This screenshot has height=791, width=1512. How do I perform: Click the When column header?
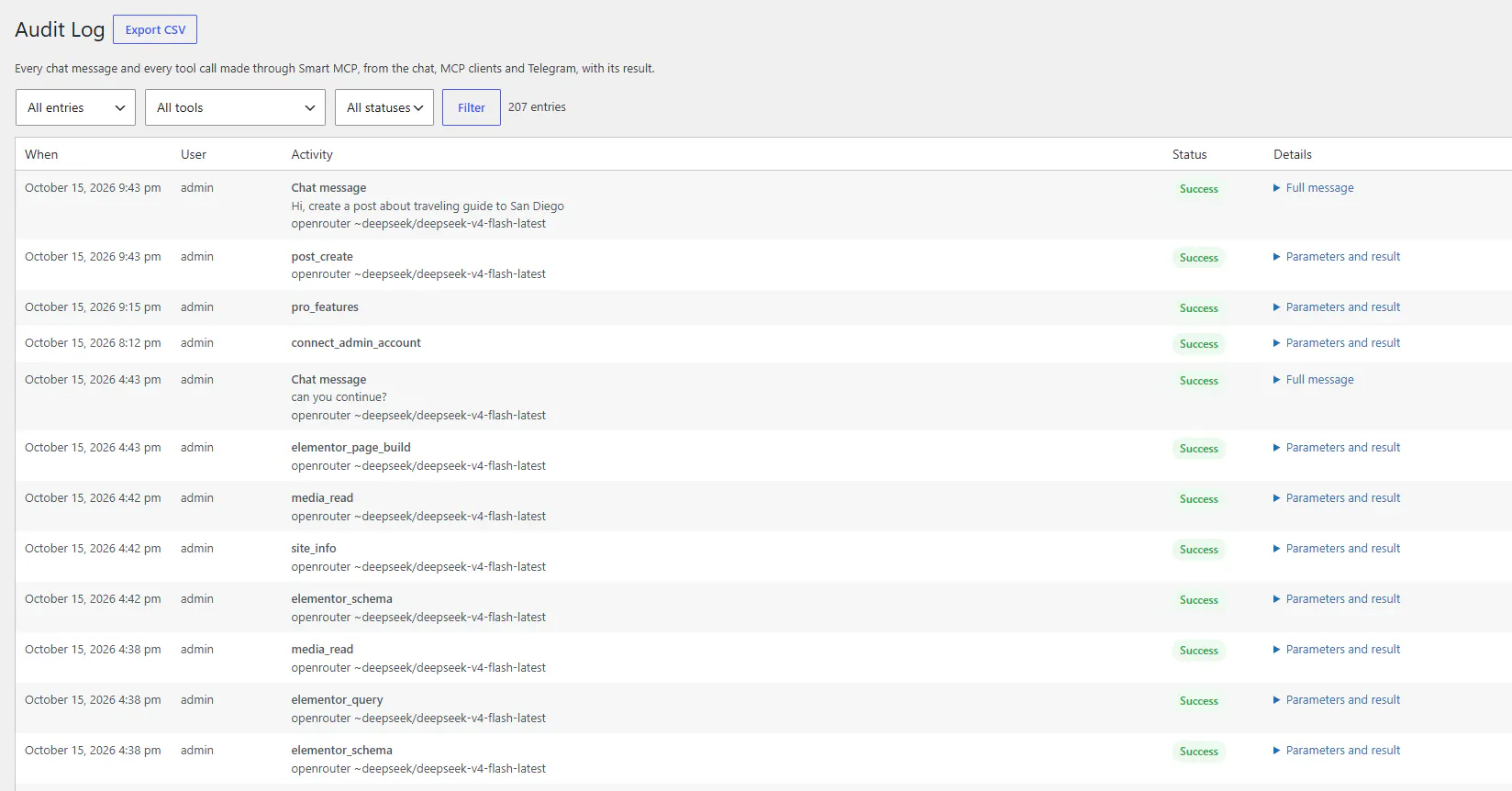click(x=41, y=154)
